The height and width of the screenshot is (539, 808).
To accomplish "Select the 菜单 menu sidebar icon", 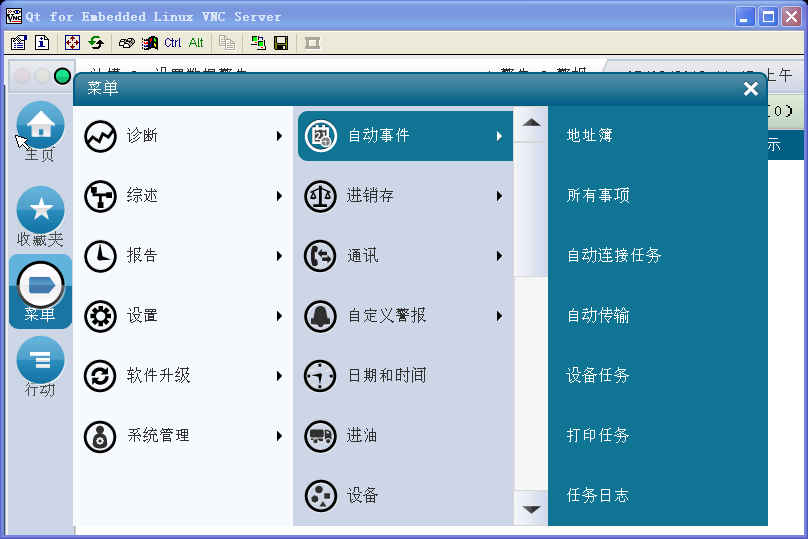I will (x=40, y=286).
